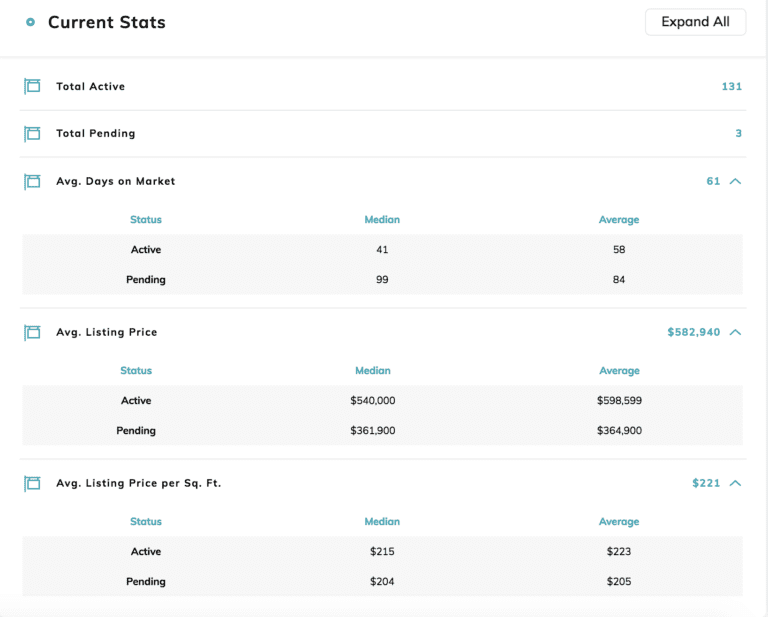Click the icon beside Avg. Listing Price per Sq. Ft.
Viewport: 768px width, 617px height.
32,483
